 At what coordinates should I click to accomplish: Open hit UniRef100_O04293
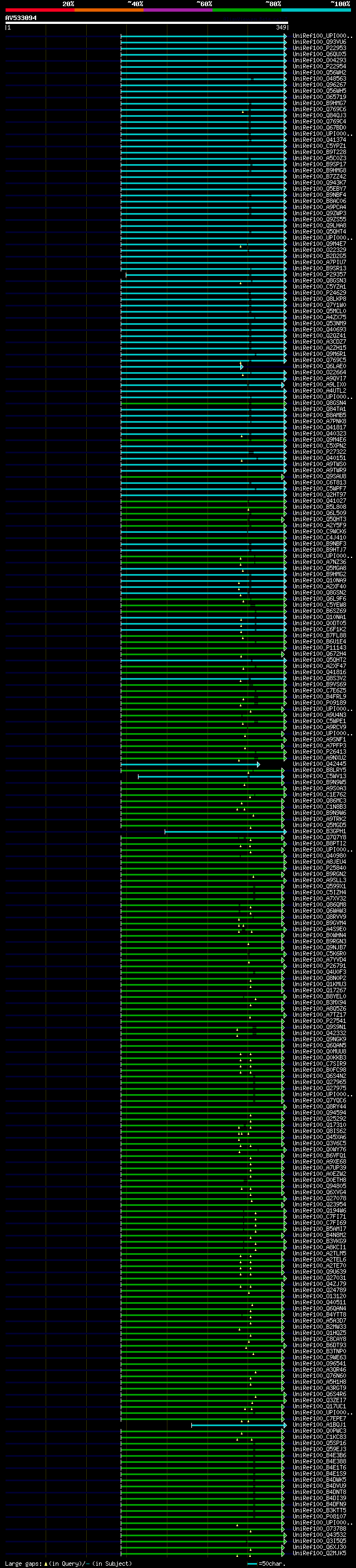[319, 60]
